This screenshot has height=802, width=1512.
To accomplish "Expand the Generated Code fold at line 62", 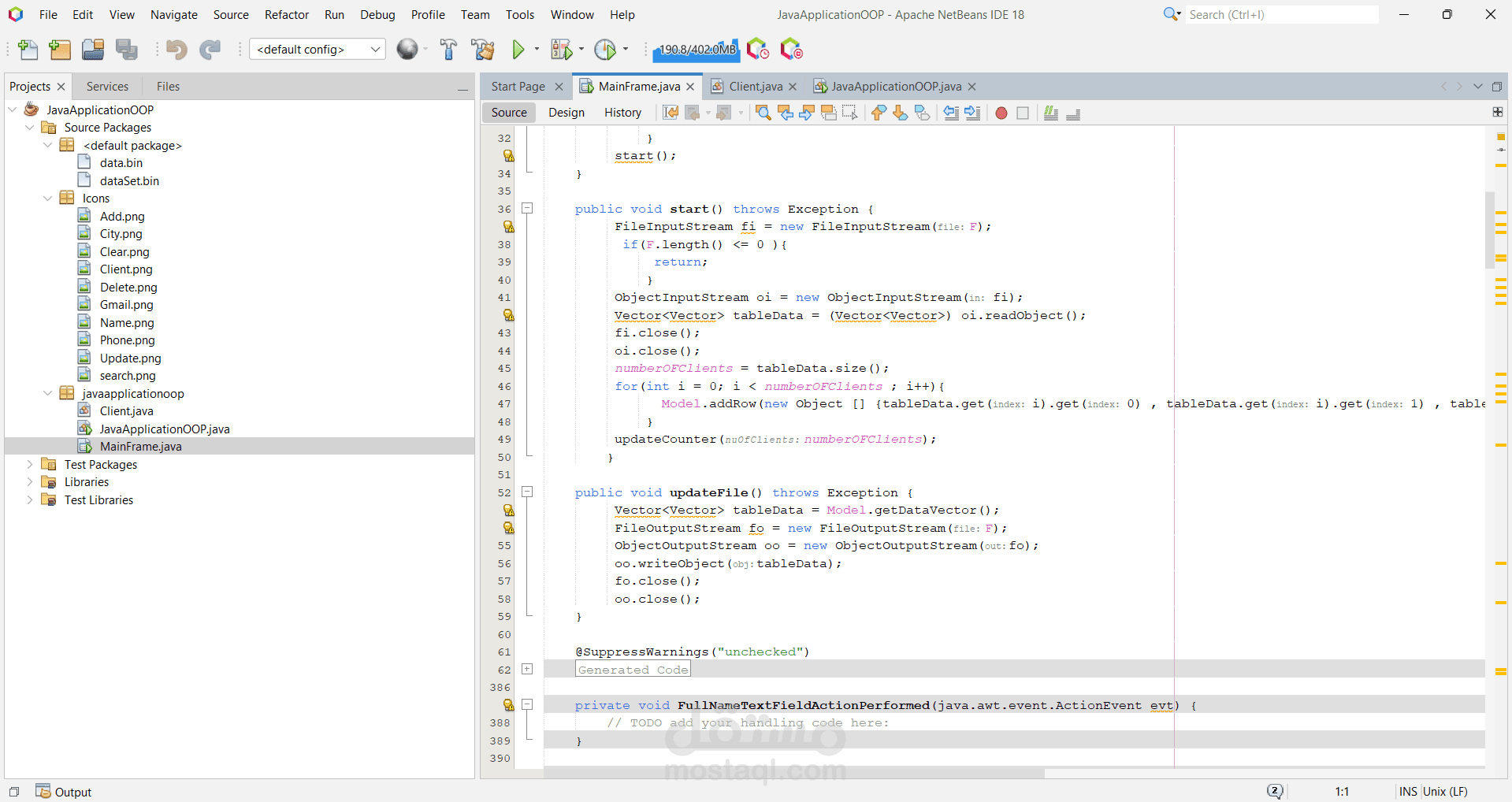I will click(527, 670).
